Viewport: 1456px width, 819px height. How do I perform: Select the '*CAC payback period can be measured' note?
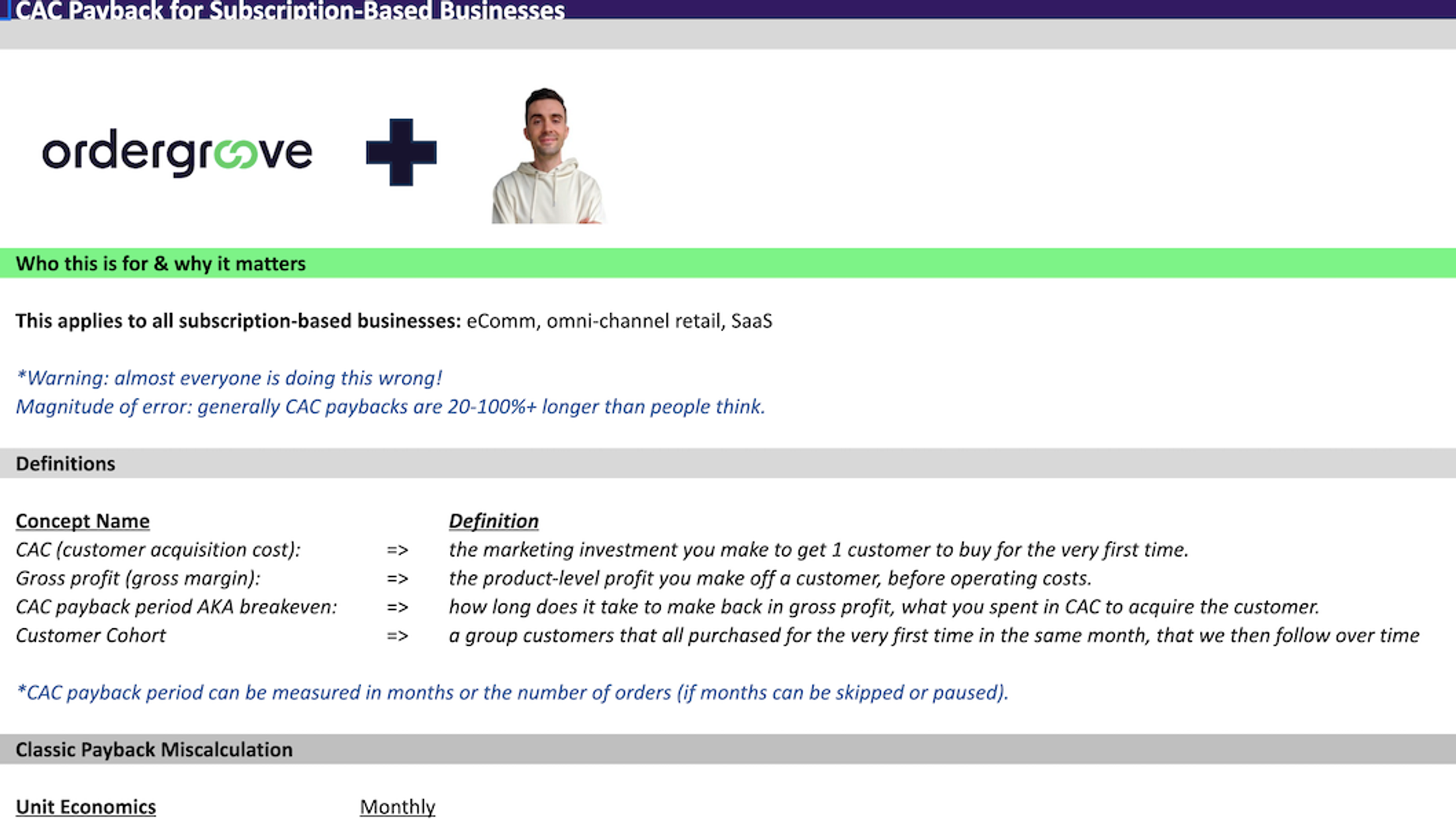512,693
